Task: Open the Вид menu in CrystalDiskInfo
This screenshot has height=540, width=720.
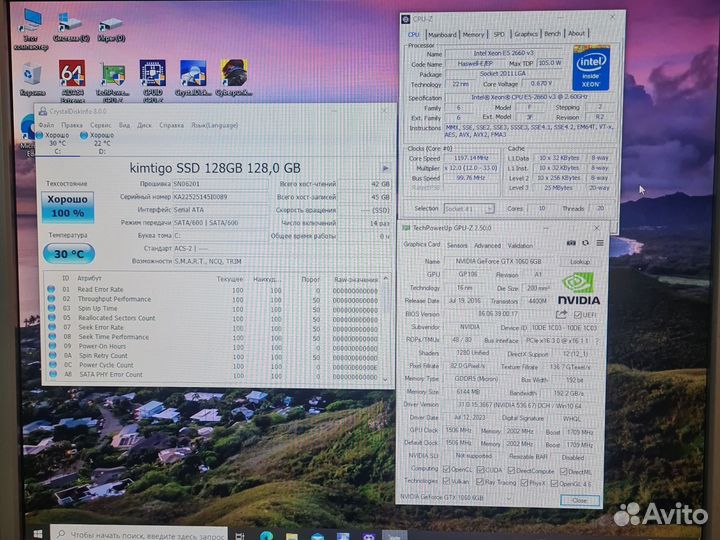Action: coord(124,125)
